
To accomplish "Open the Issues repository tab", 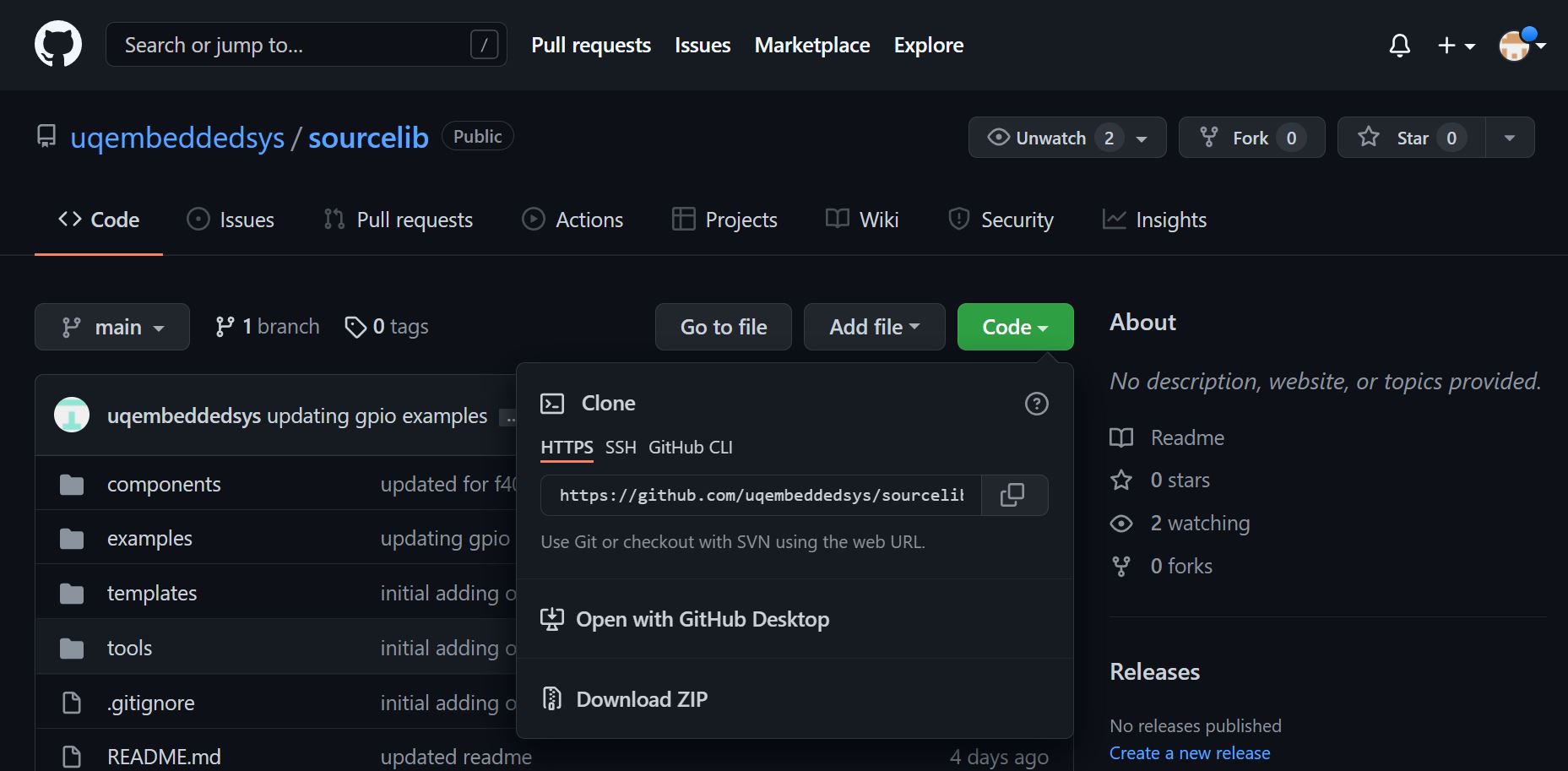I will click(231, 220).
